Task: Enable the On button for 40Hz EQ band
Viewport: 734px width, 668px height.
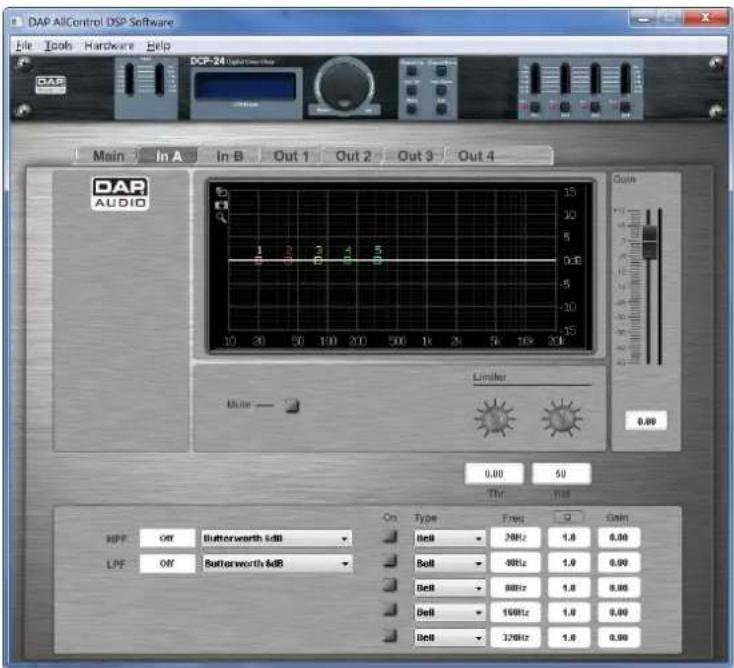Action: [389, 561]
